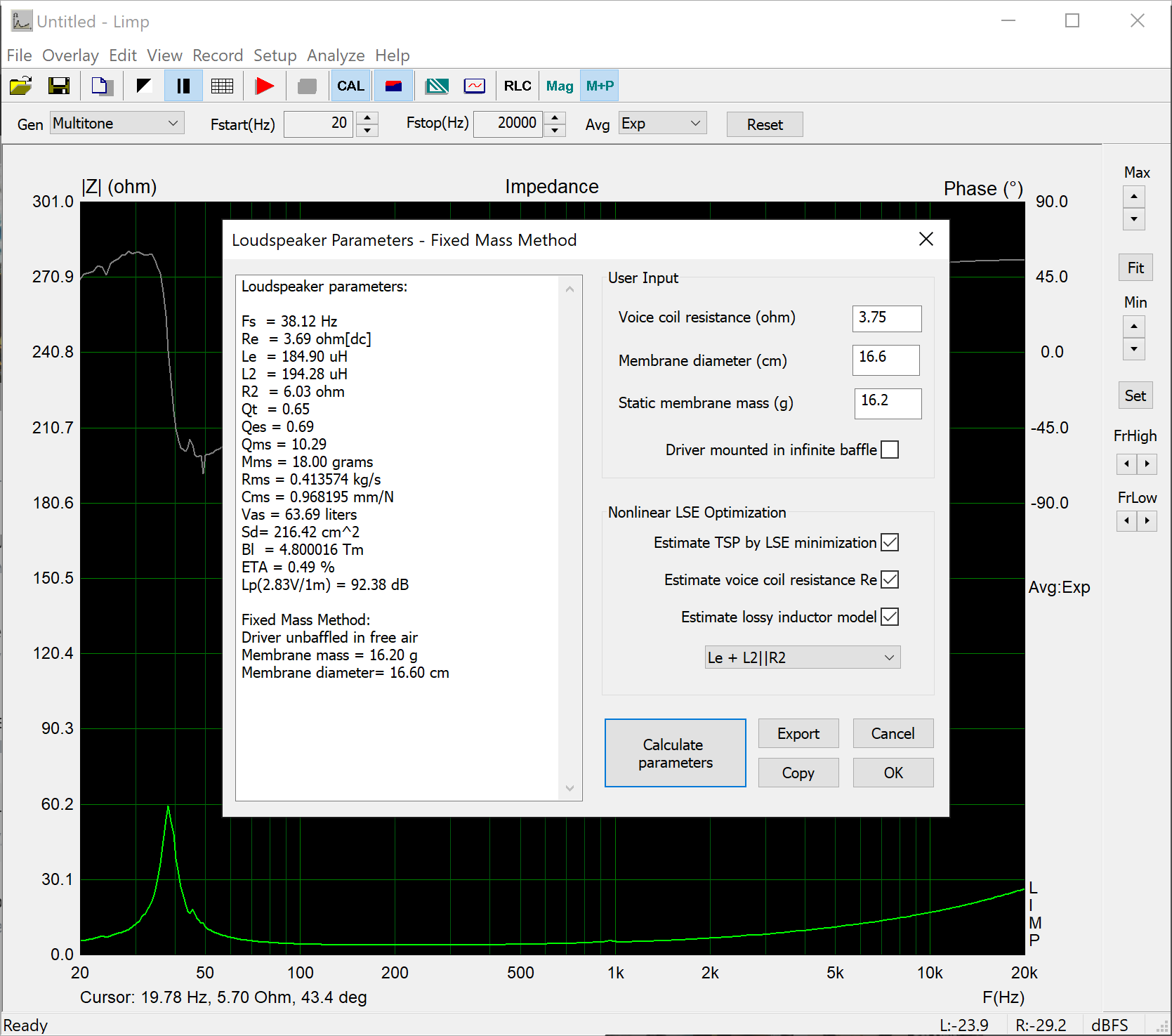Screen dimensions: 1172x1036
Task: Click the Calculate parameters button
Action: pyautogui.click(x=675, y=753)
